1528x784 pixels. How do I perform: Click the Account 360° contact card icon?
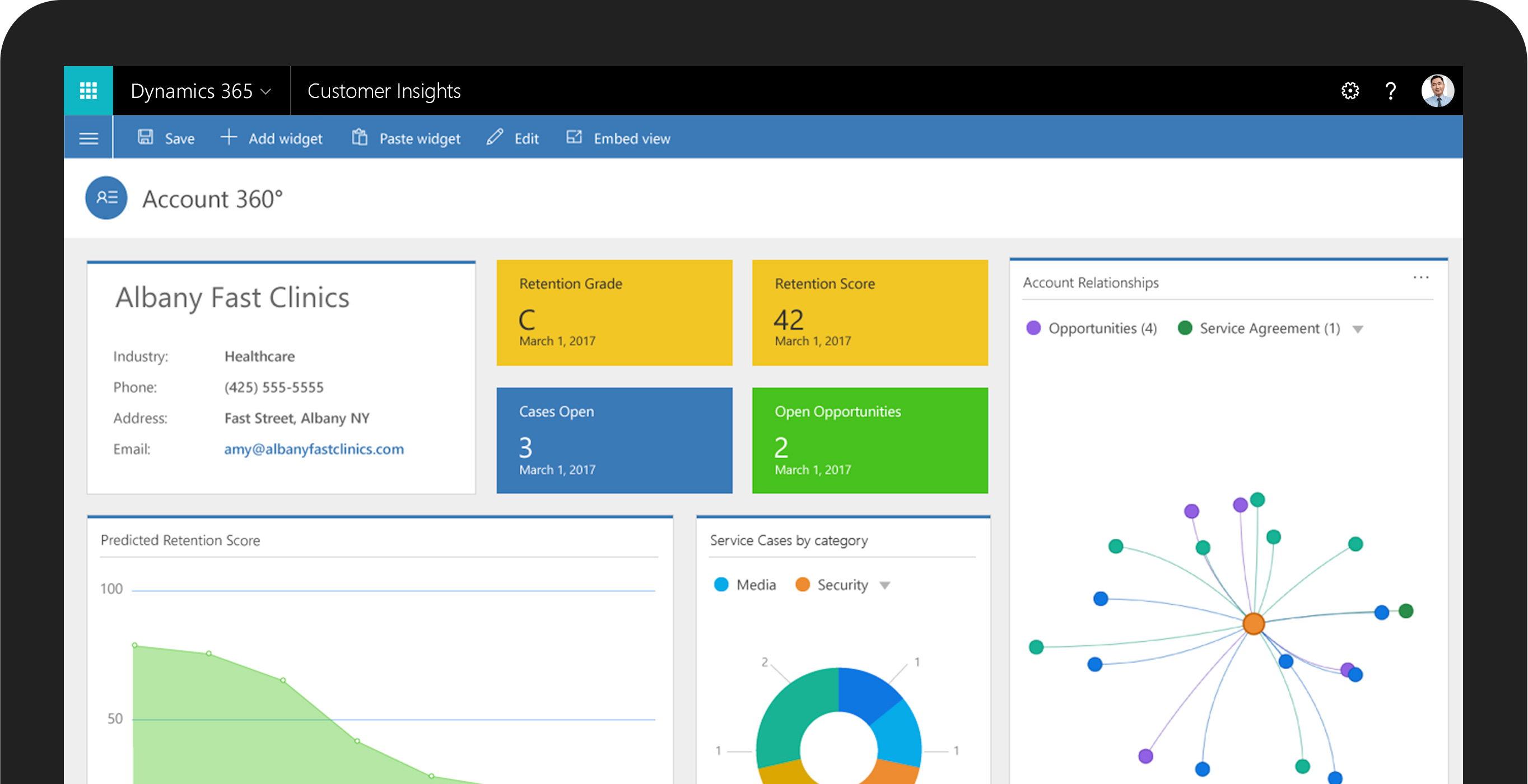click(x=106, y=198)
